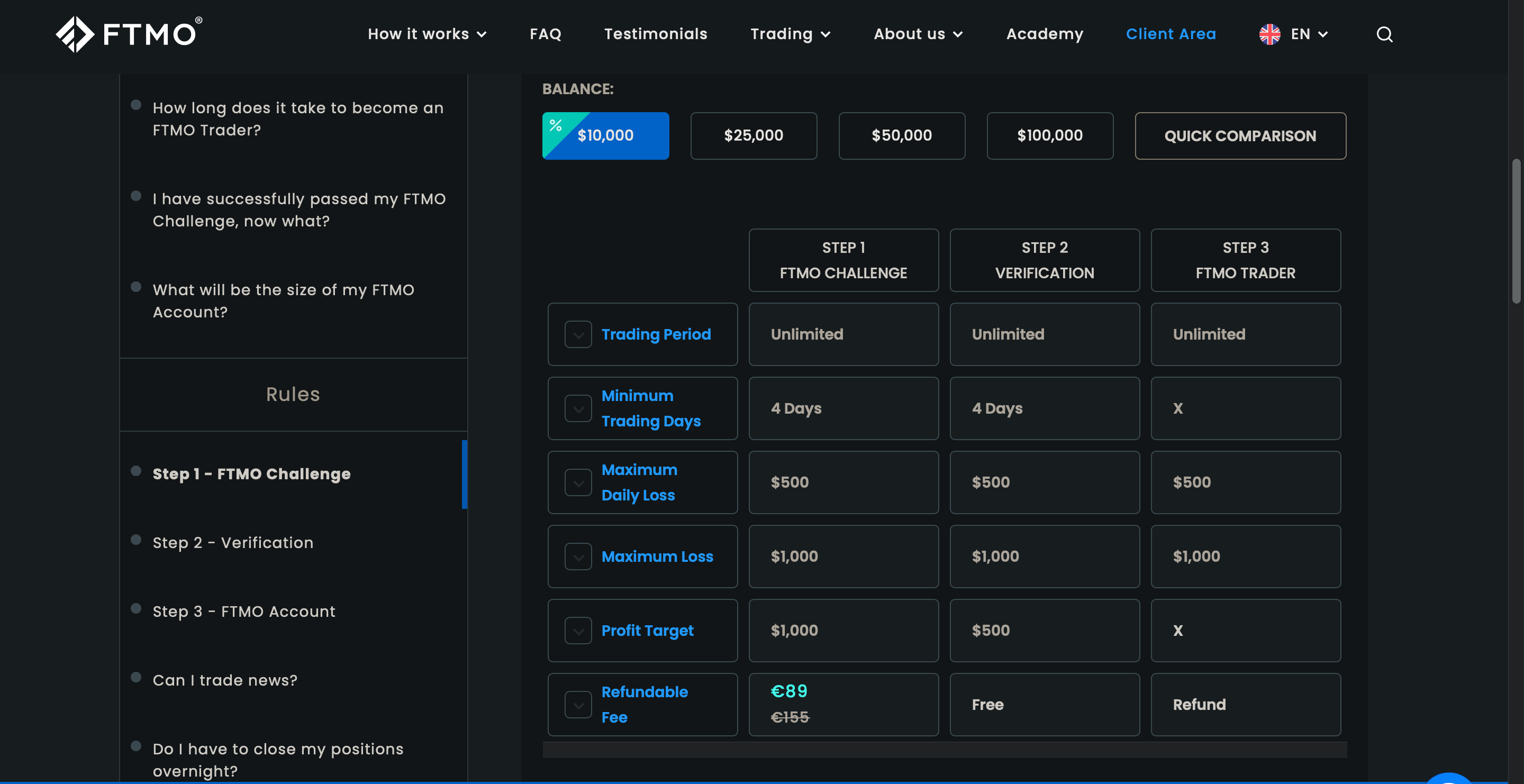1524x784 pixels.
Task: Click the discounted €89 fee price
Action: pyautogui.click(x=788, y=690)
